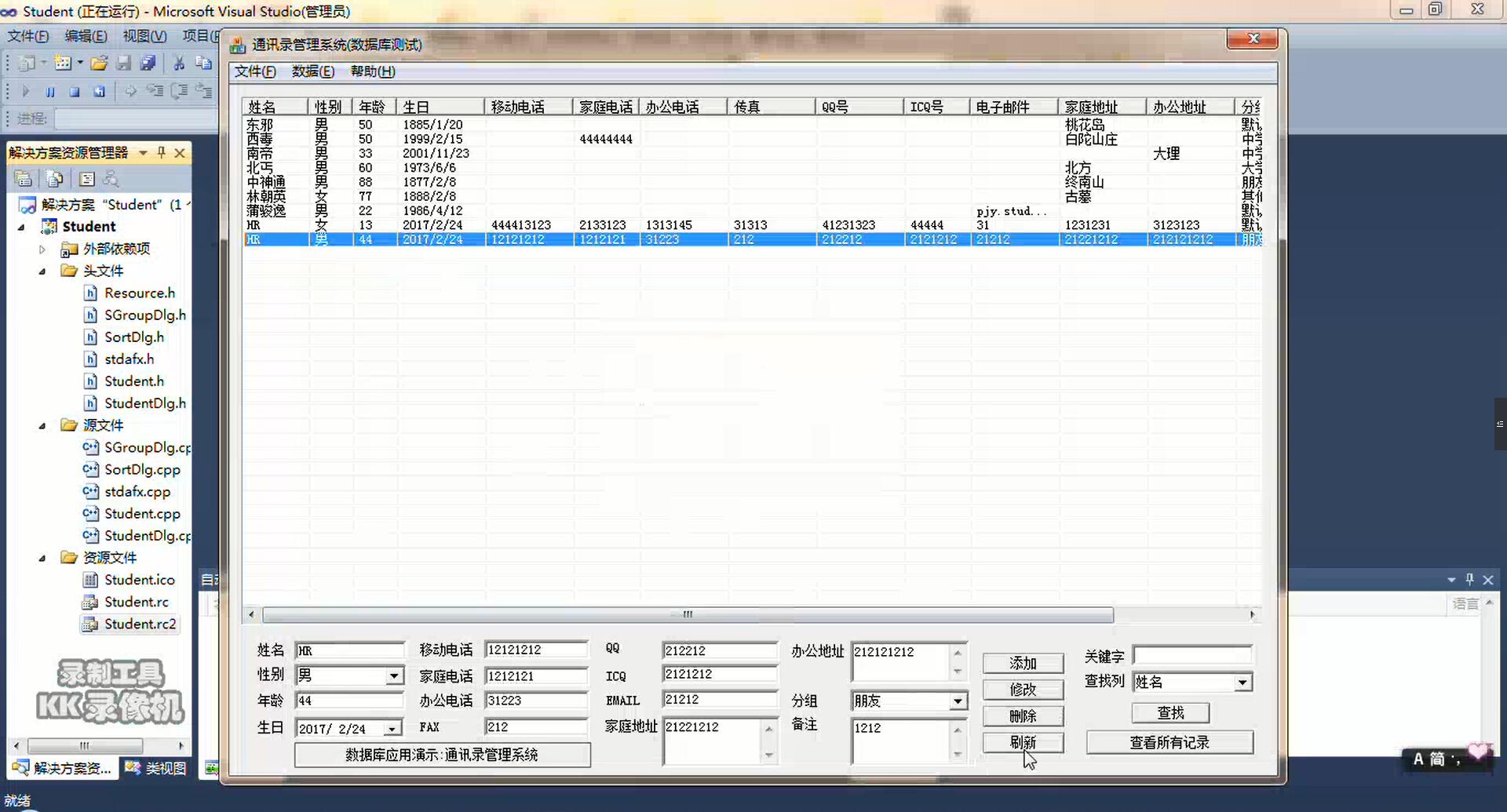Click horizontal scrollbar thumb of records table
The height and width of the screenshot is (812, 1507).
click(688, 614)
